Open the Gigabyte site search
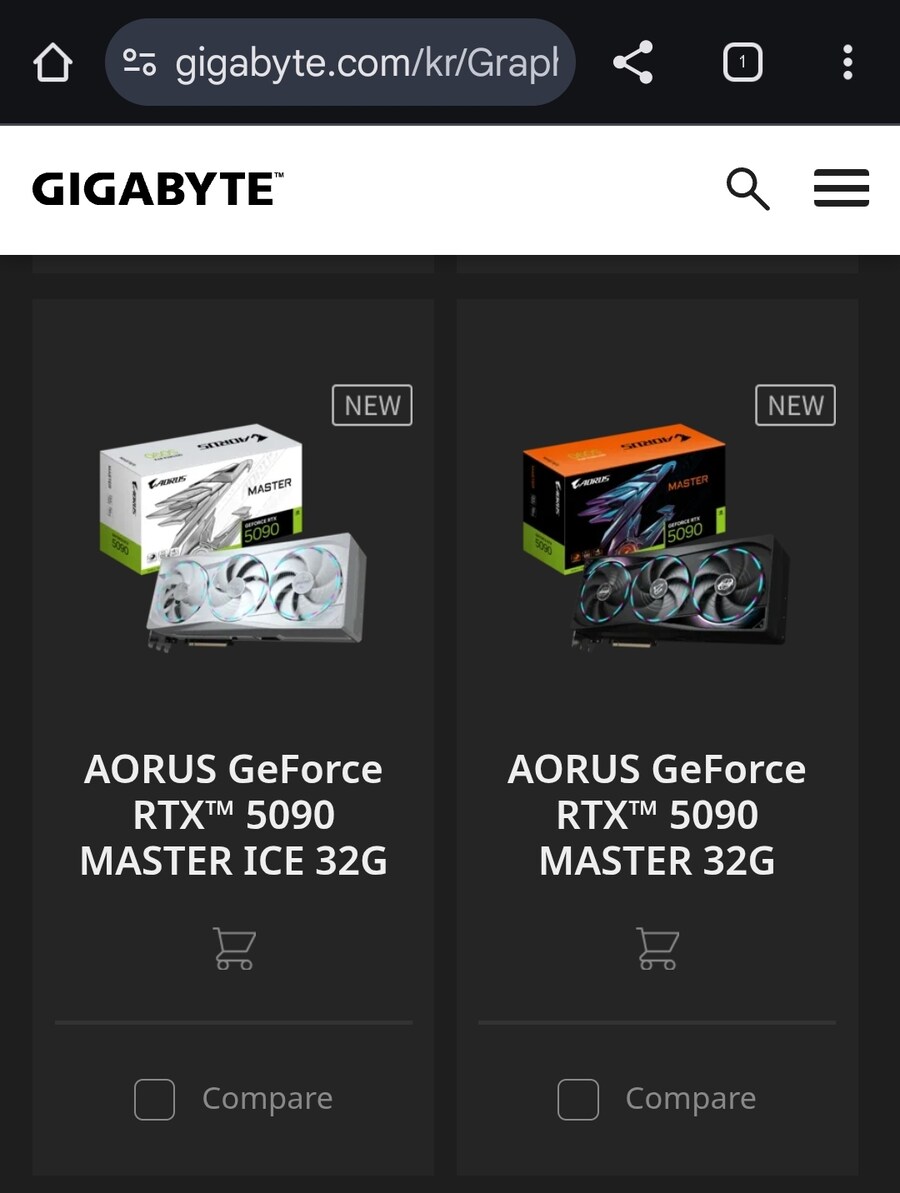Image resolution: width=900 pixels, height=1193 pixels. tap(747, 189)
